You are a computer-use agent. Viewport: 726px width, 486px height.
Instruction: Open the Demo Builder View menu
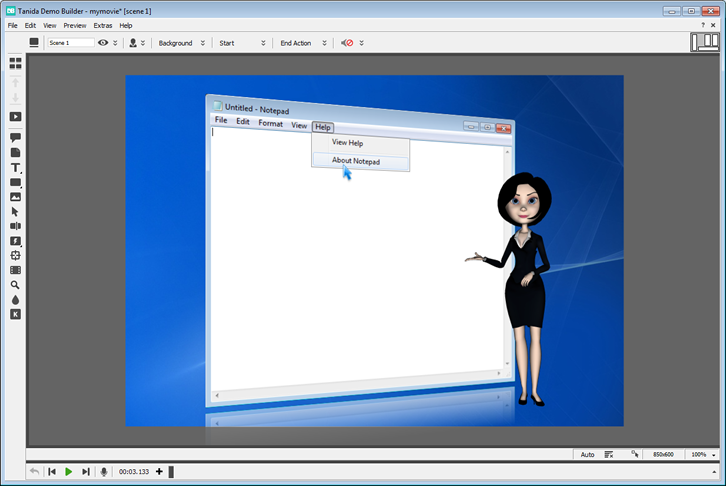coord(50,25)
